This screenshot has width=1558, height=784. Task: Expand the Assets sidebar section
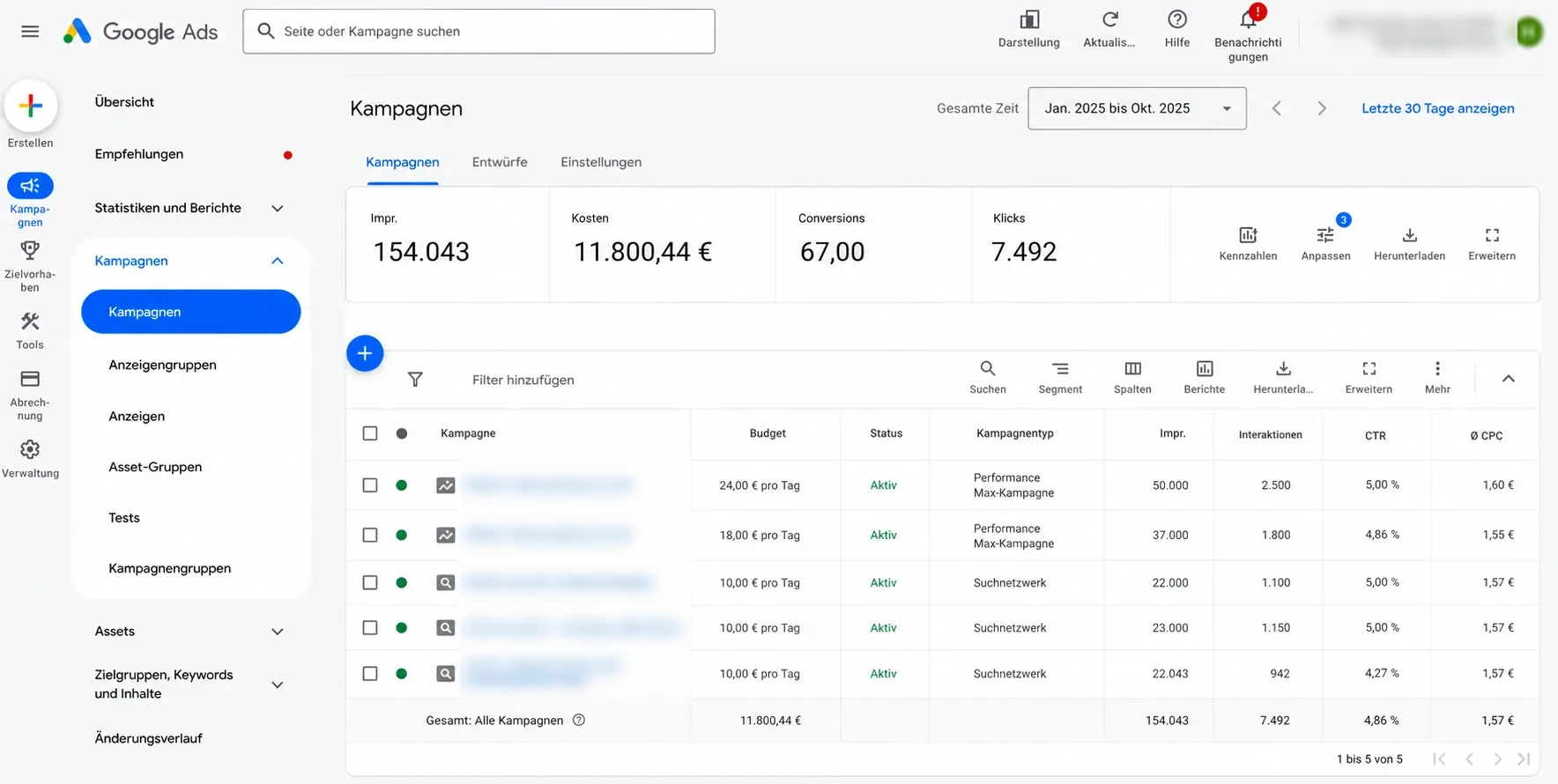[x=277, y=632]
